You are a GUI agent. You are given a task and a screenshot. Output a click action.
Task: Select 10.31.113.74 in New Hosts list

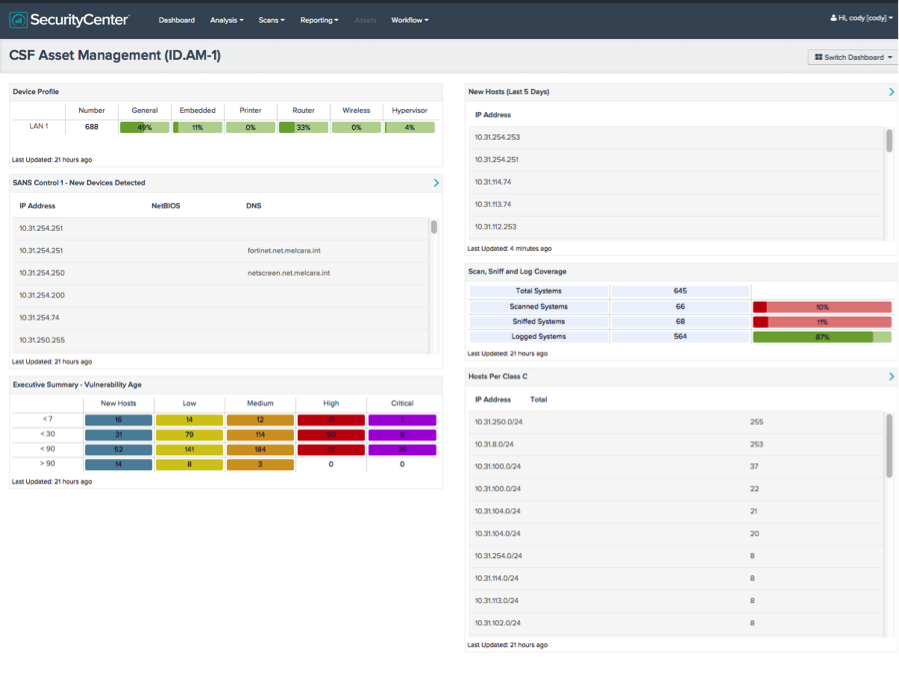[677, 204]
